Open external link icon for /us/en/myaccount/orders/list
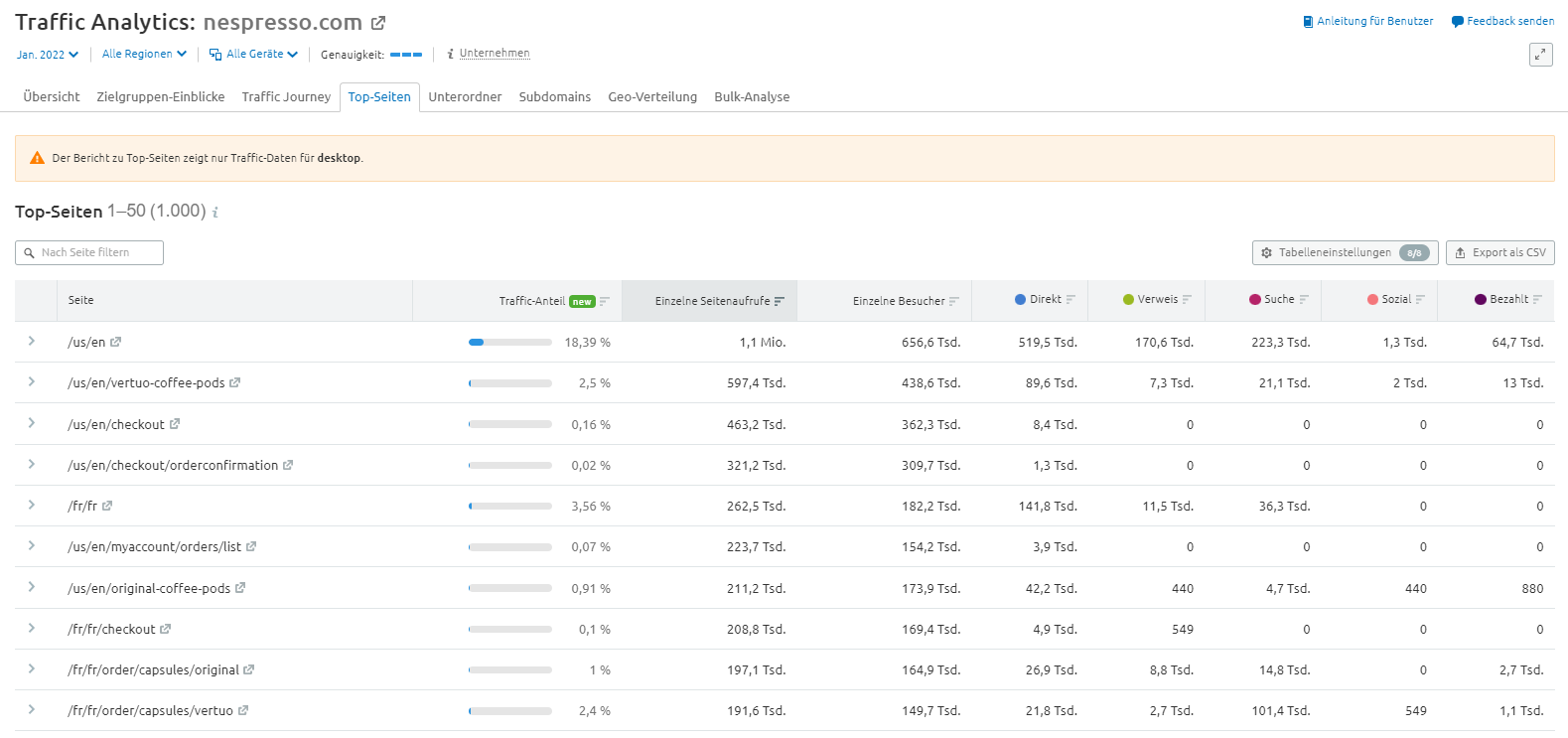The width and height of the screenshot is (1568, 738). pos(251,546)
